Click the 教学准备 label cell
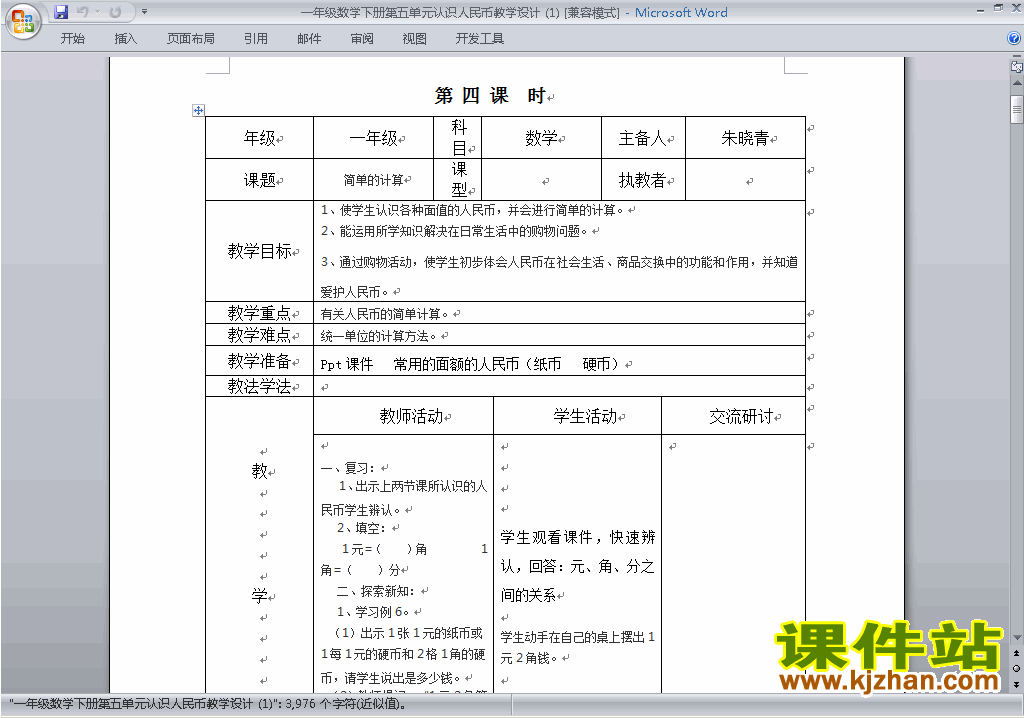This screenshot has height=718, width=1024. [x=259, y=361]
